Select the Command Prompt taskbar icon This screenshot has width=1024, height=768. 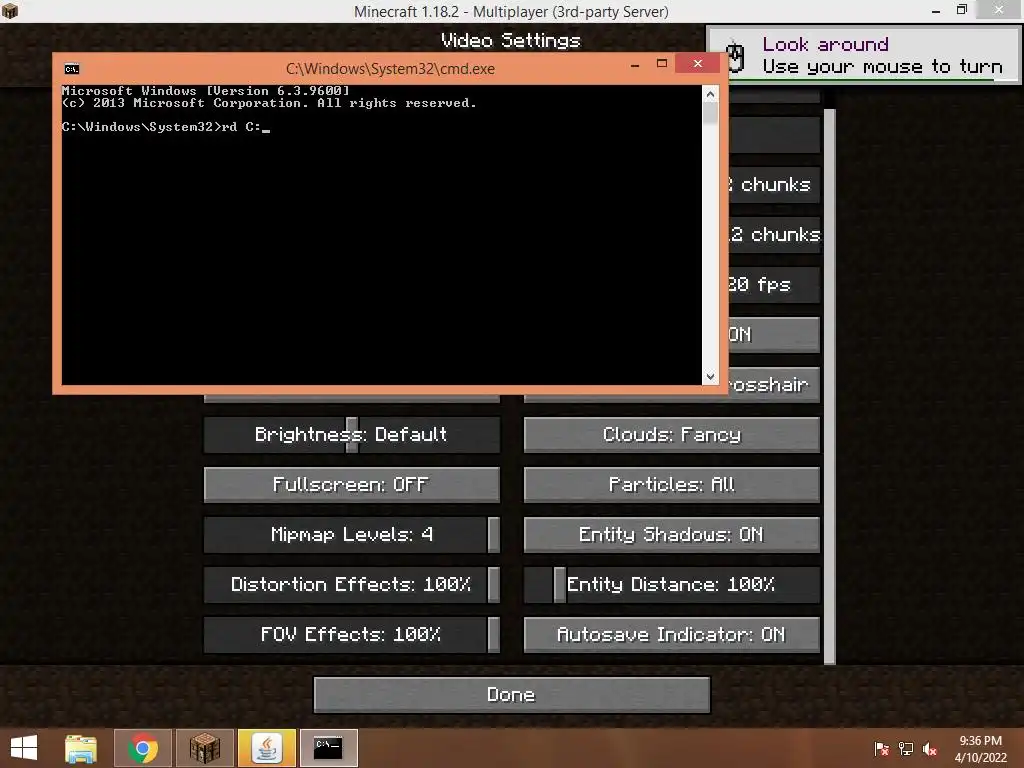coord(328,748)
